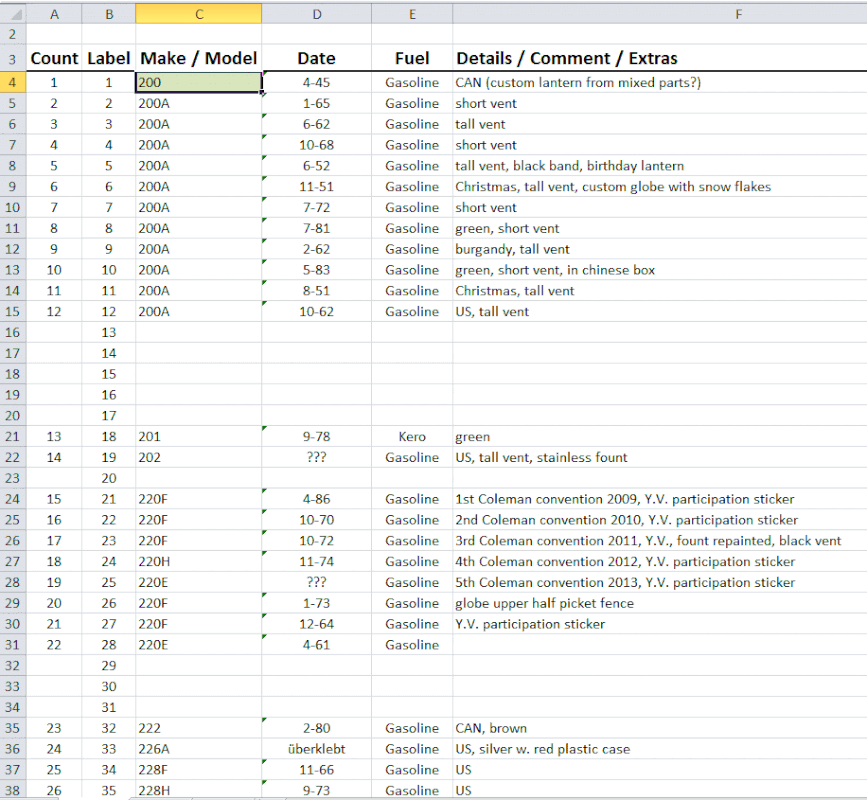Click '3rd Coleman convention 2011' cell
The width and height of the screenshot is (867, 800).
660,541
